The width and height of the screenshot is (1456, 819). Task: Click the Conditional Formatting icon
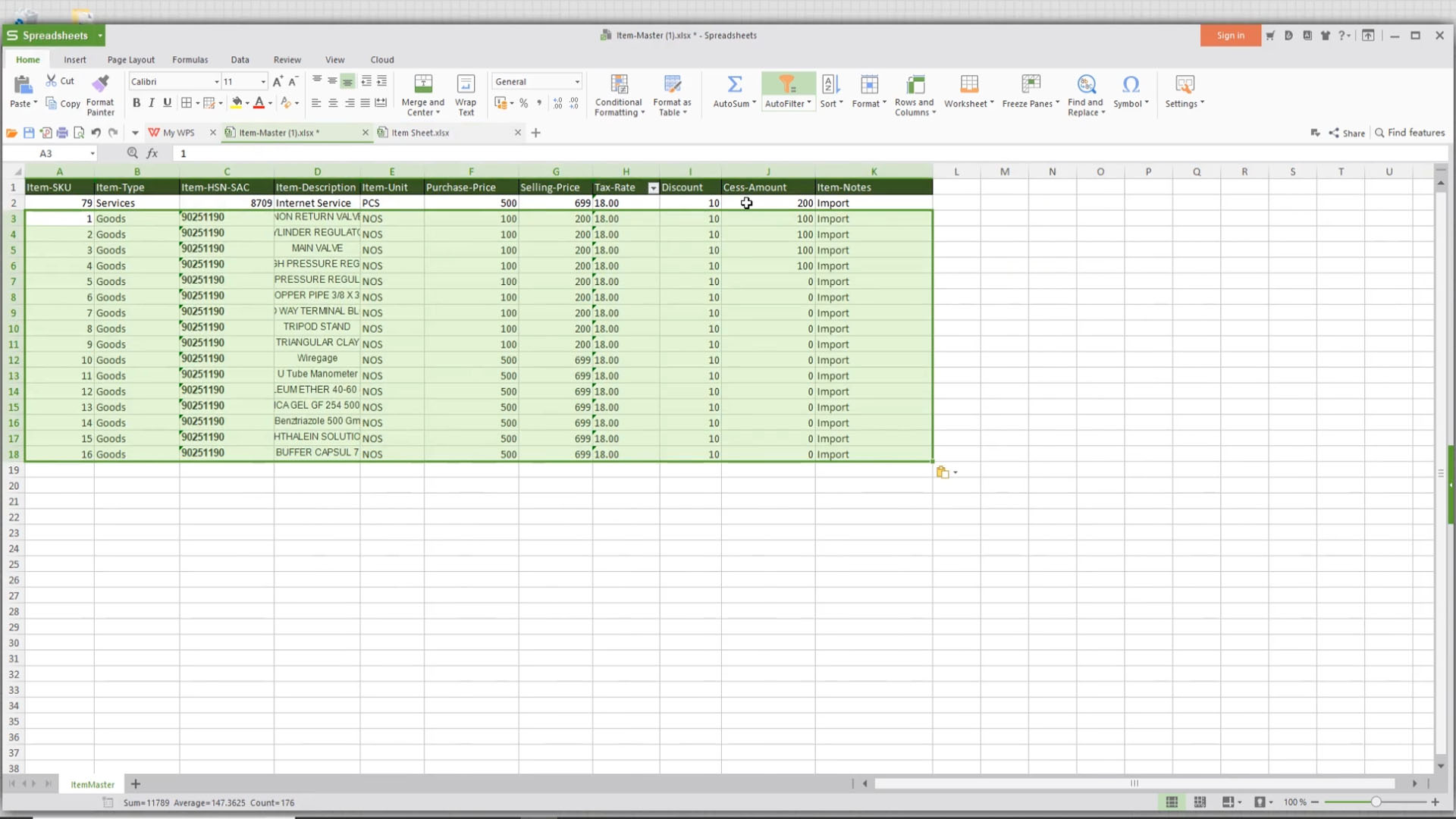coord(619,83)
